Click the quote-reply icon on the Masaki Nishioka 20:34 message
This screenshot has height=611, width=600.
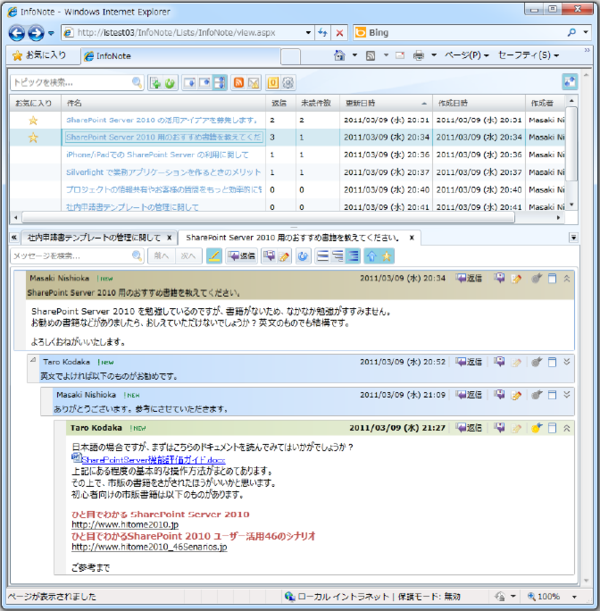pos(499,278)
